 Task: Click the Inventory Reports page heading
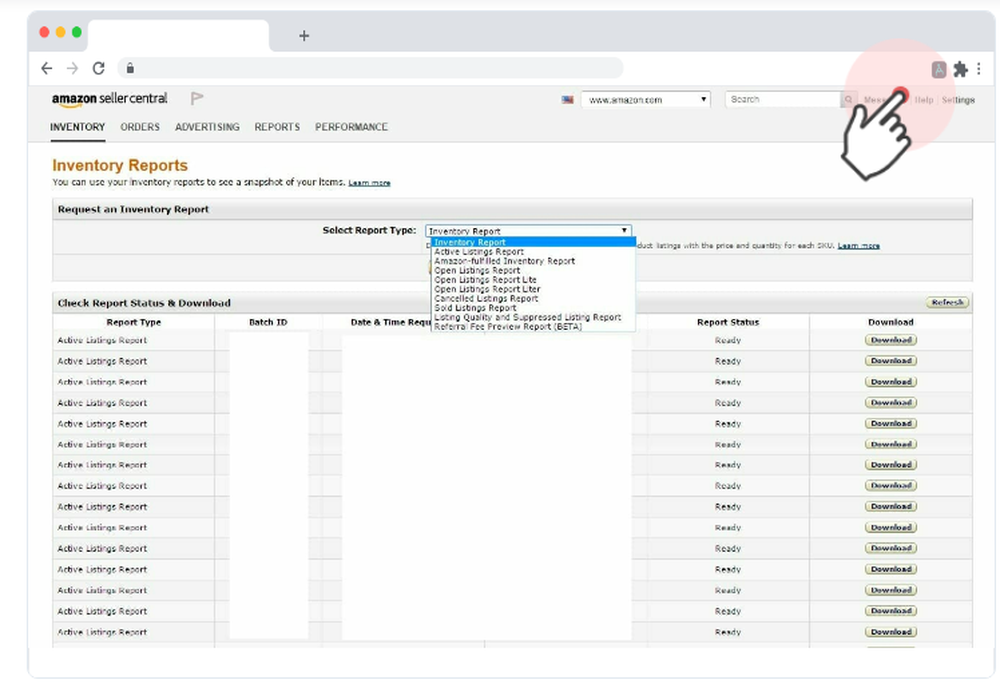120,165
